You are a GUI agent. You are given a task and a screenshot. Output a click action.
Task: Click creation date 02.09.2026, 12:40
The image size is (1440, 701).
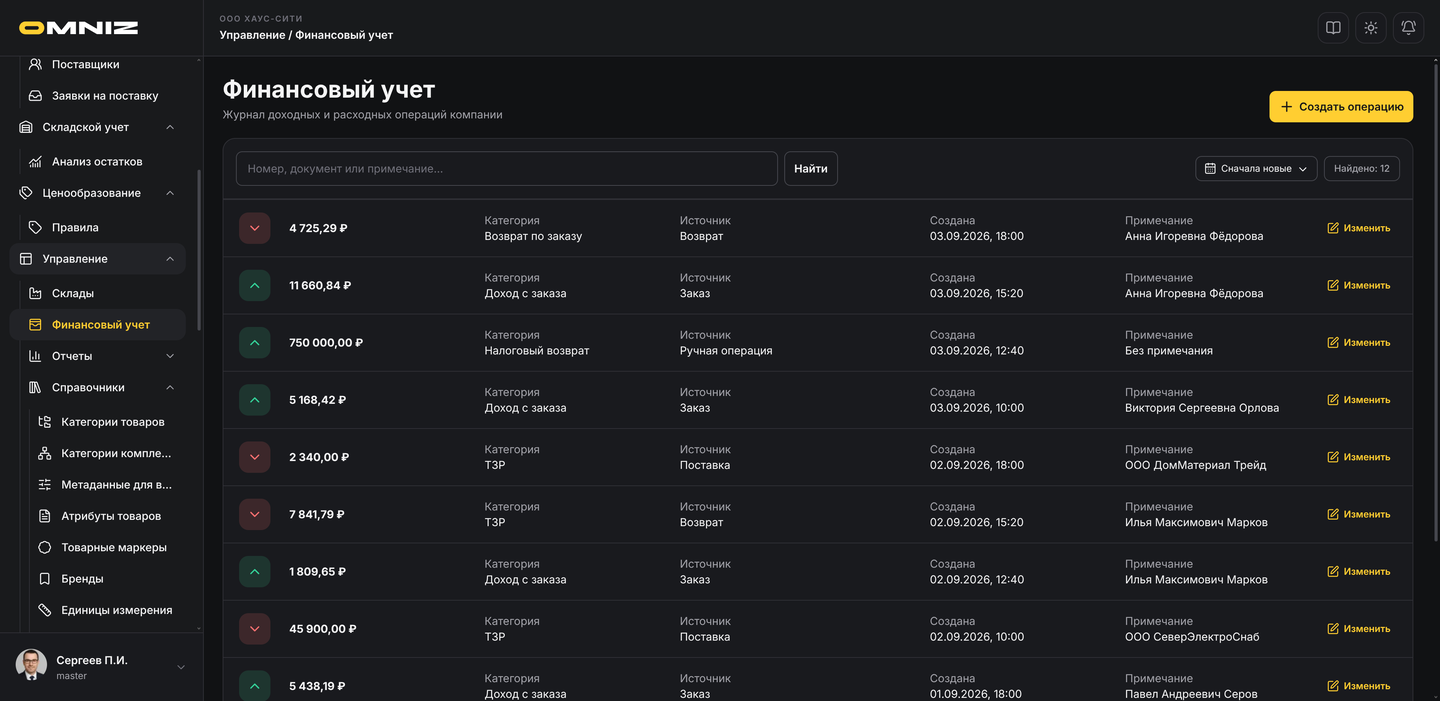(977, 580)
